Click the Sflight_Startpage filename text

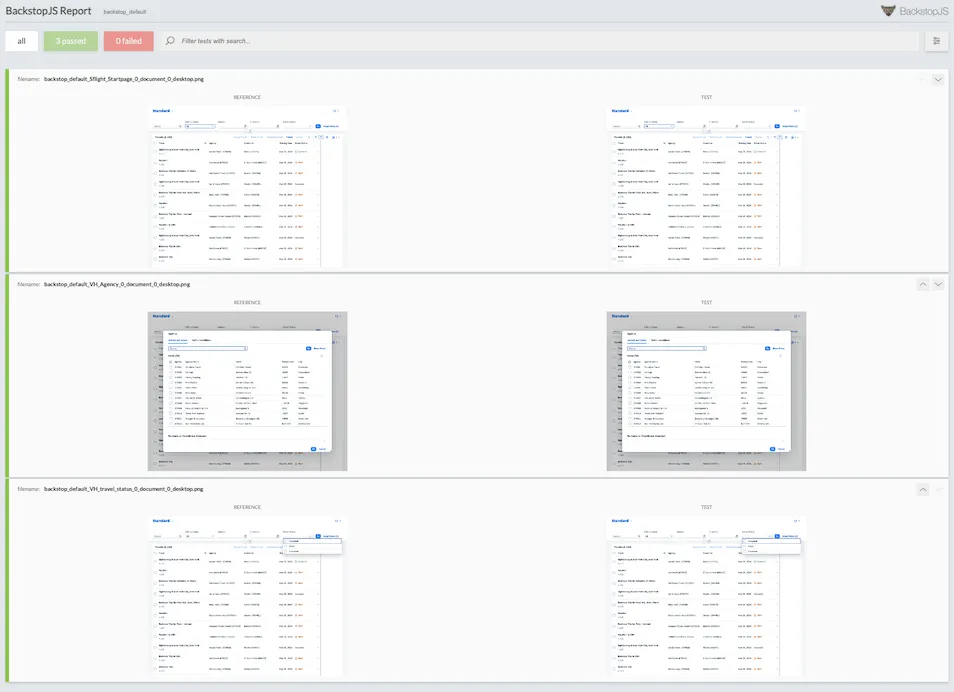pyautogui.click(x=131, y=78)
